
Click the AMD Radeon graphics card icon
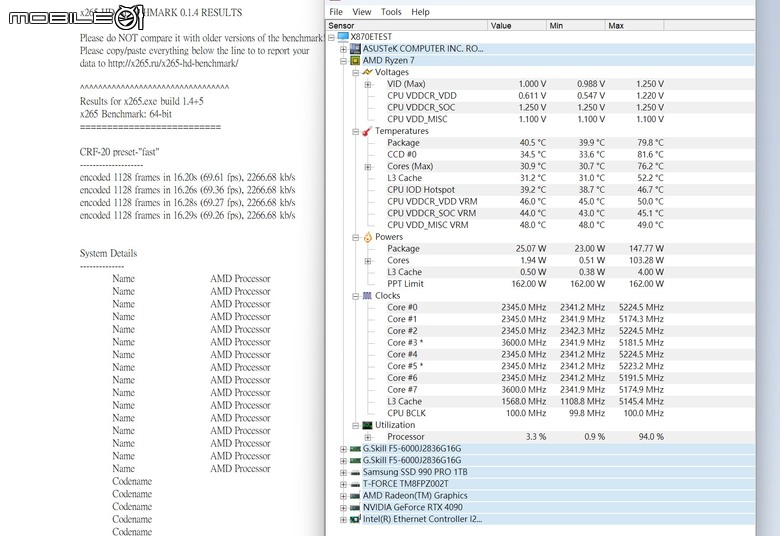(x=355, y=496)
